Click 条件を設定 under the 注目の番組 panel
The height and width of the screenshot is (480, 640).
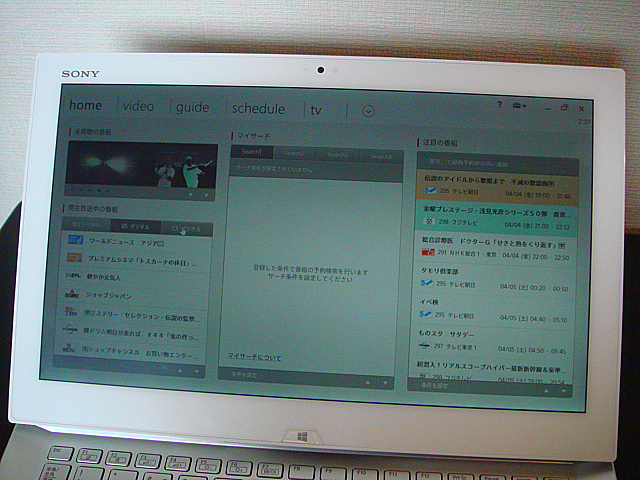tap(434, 385)
